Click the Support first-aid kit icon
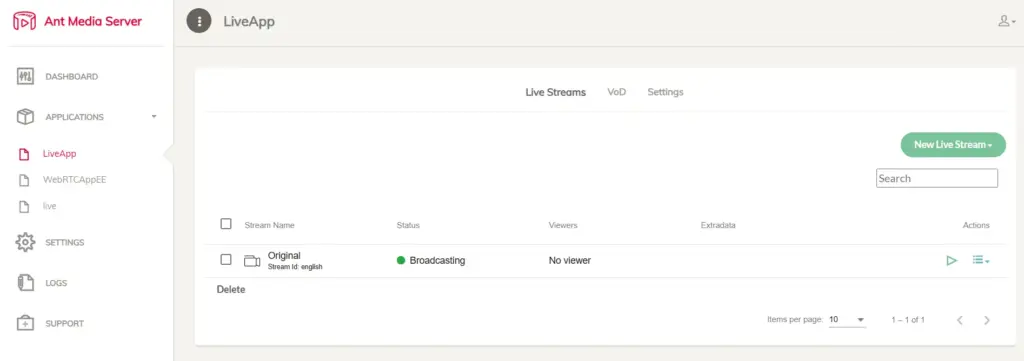 tap(25, 323)
